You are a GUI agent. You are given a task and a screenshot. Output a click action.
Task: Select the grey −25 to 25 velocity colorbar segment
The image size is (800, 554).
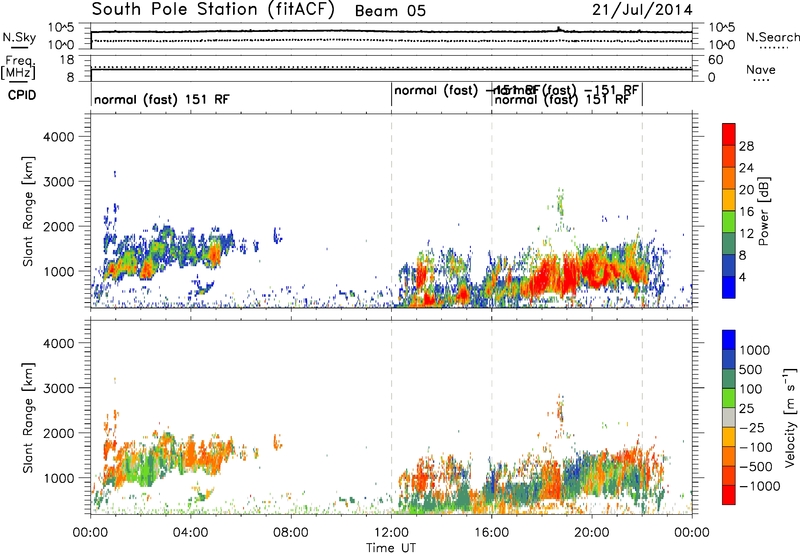pos(729,417)
